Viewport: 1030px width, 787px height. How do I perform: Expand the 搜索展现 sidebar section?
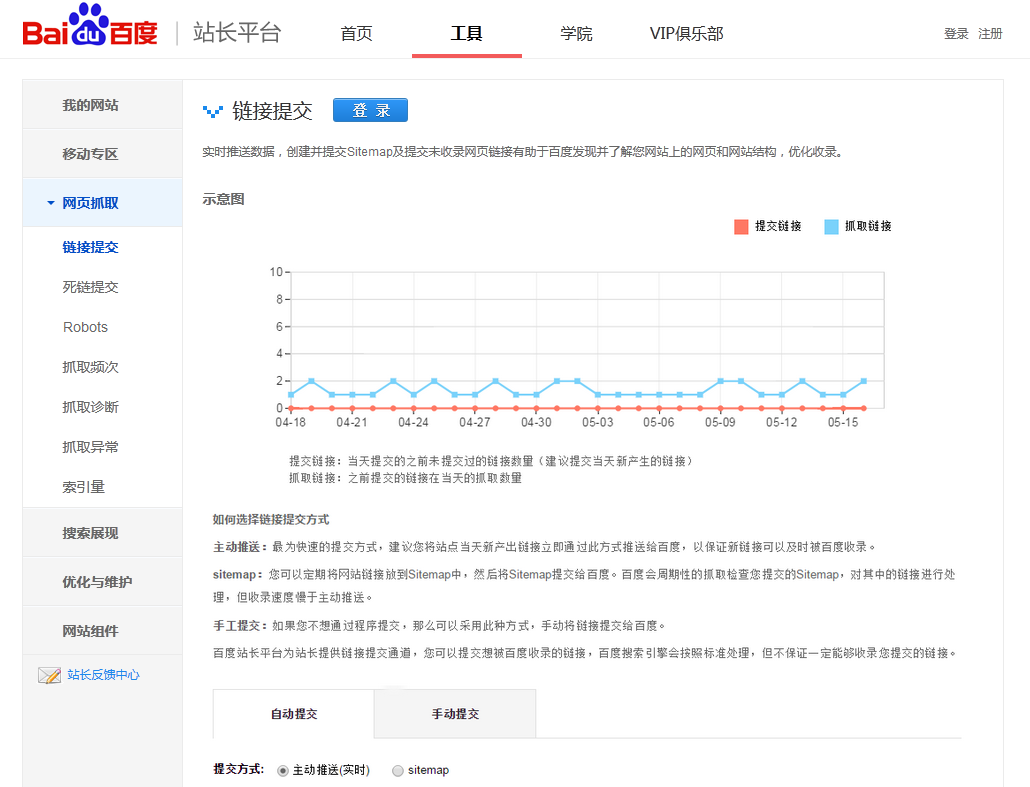102,533
